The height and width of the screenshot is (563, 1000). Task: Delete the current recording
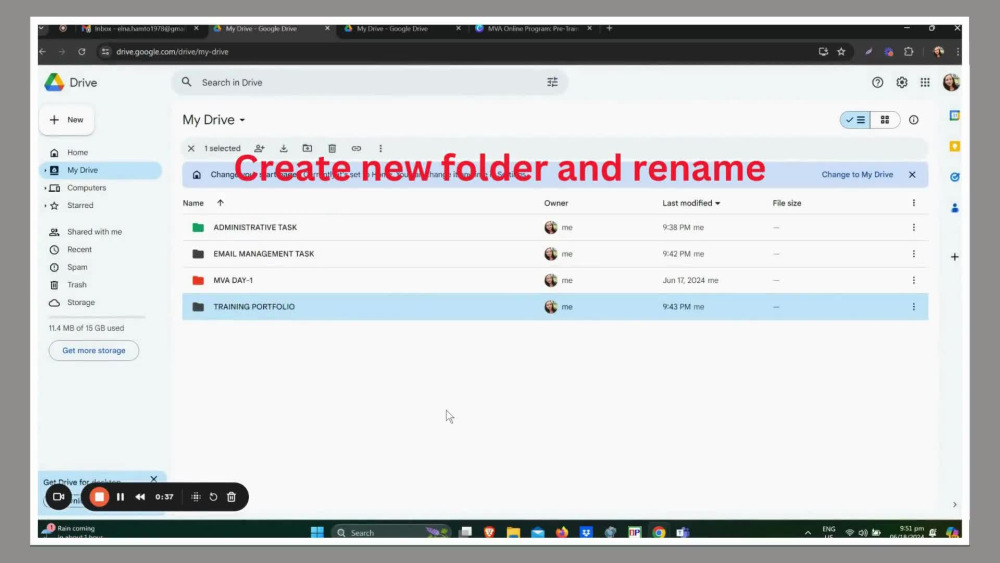(x=232, y=497)
